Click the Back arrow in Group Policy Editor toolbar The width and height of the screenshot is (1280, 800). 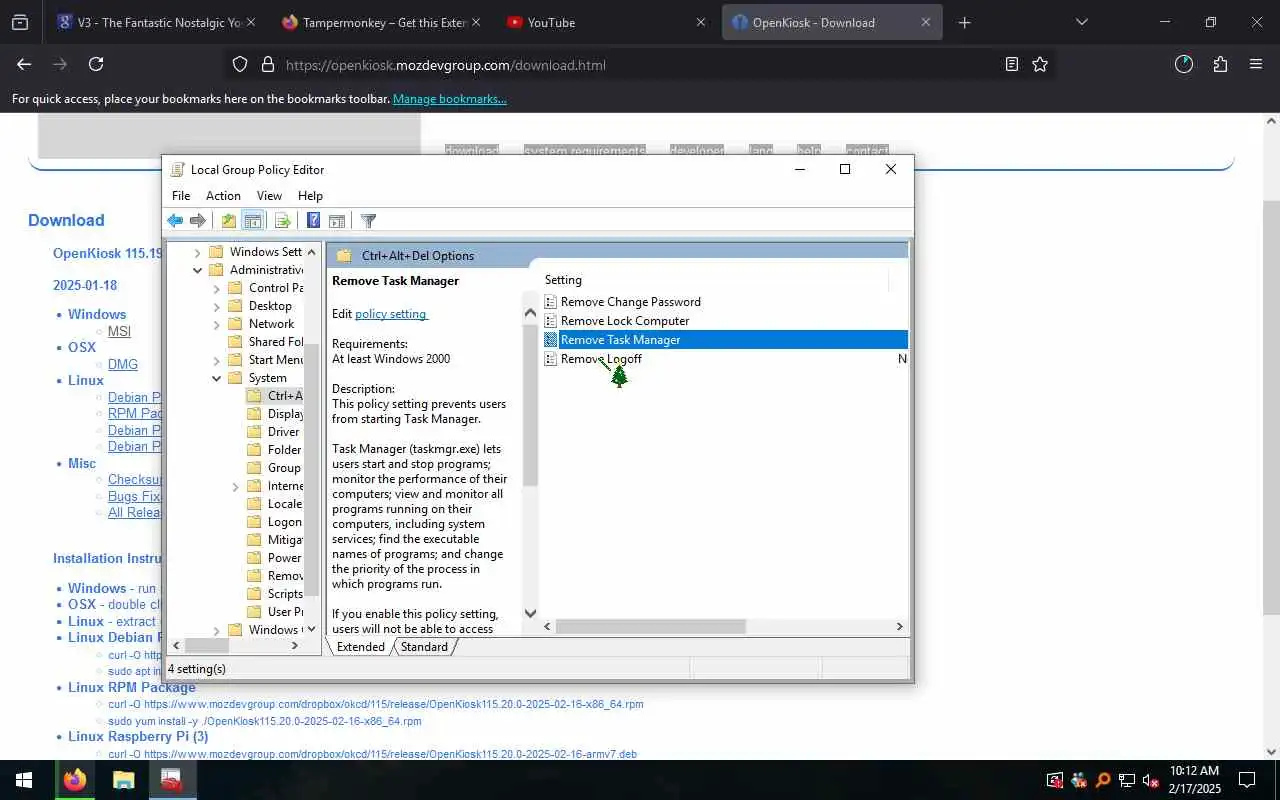tap(175, 221)
